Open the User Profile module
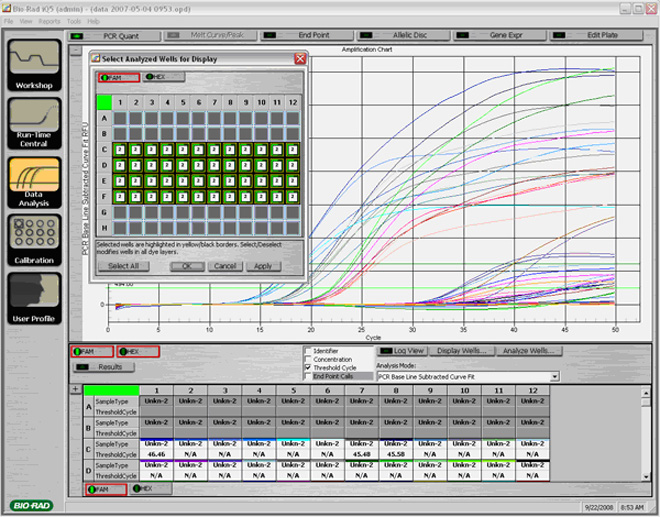Image resolution: width=660 pixels, height=517 pixels. (x=35, y=298)
